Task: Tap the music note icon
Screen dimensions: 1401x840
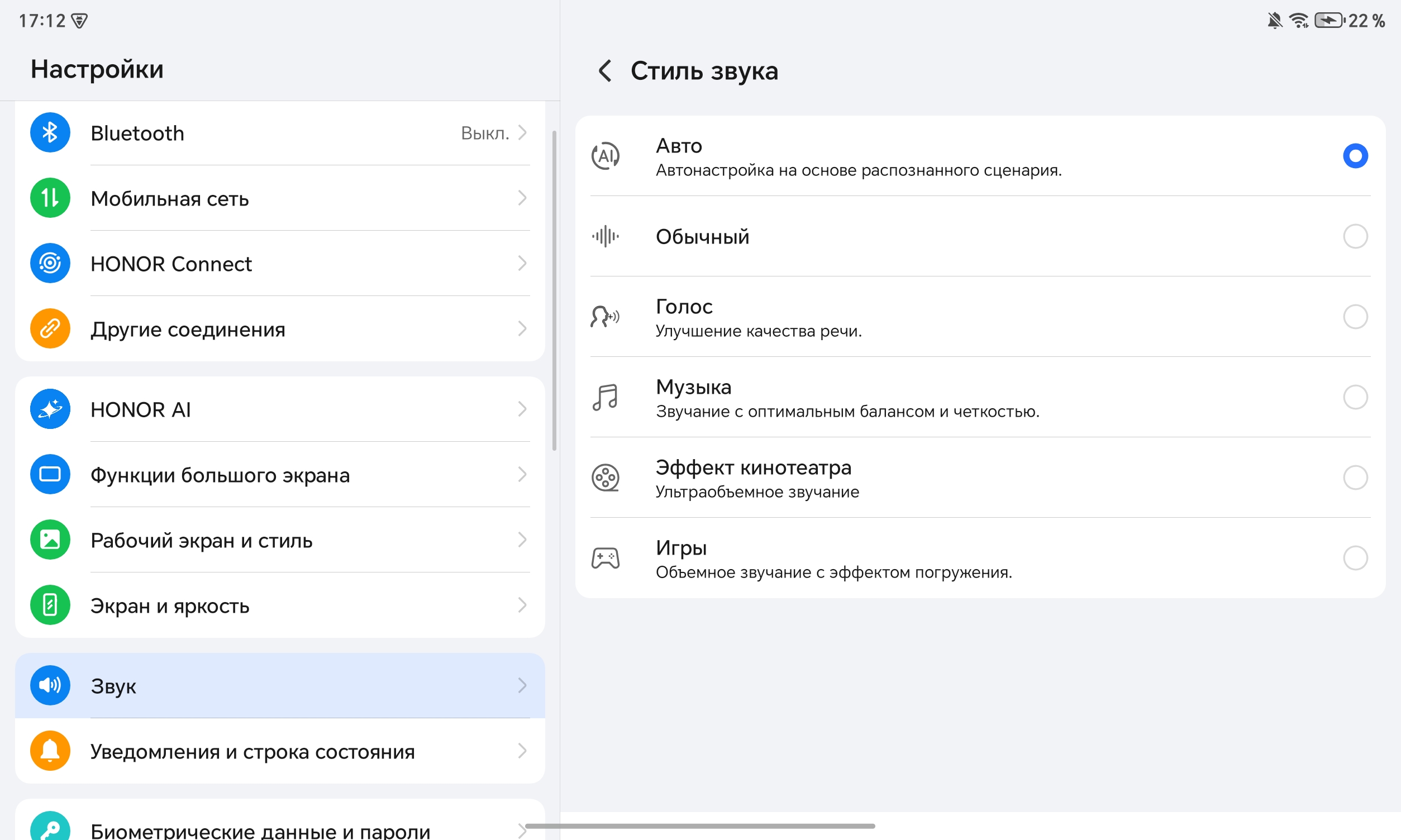Action: click(605, 397)
